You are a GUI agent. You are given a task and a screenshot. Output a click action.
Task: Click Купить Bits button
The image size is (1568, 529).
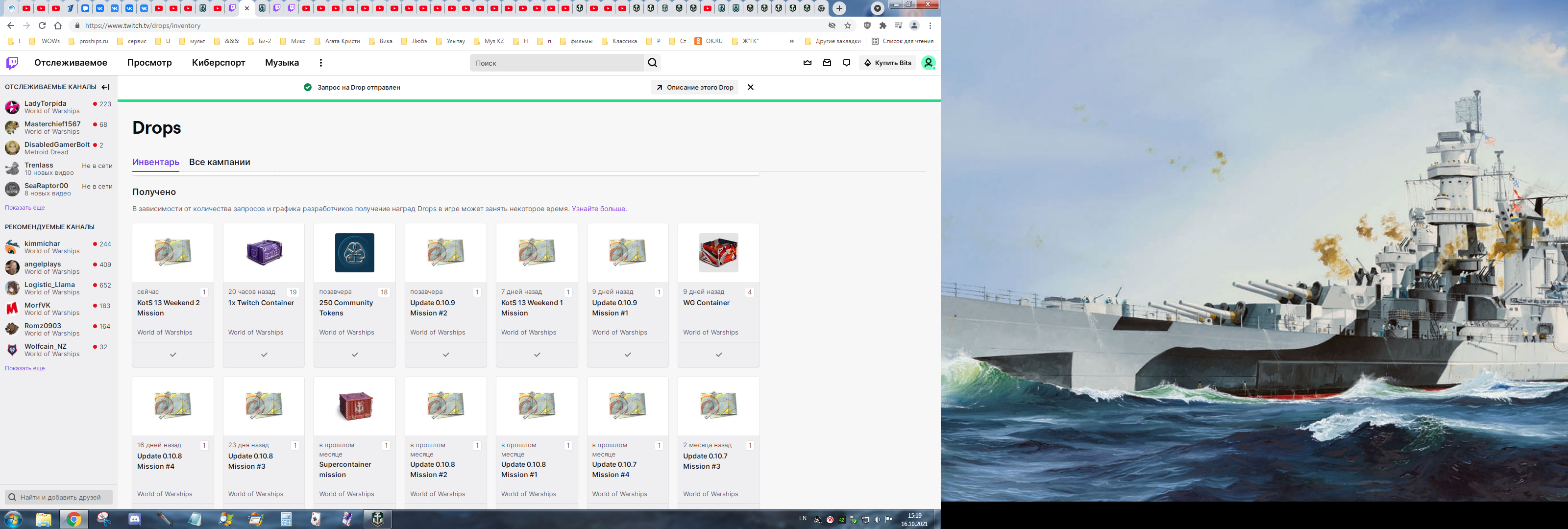coord(887,63)
